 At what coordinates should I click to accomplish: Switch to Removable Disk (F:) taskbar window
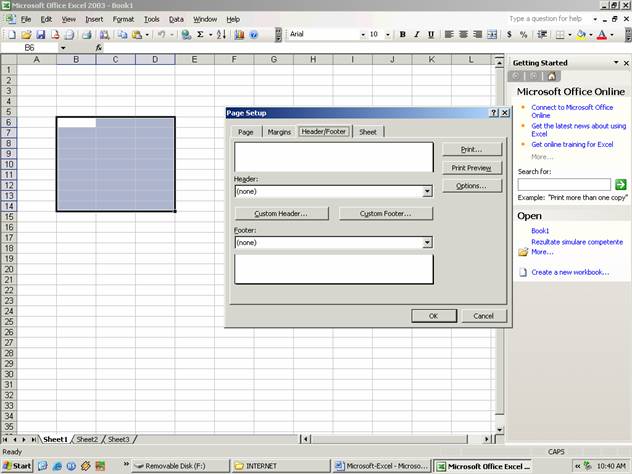tap(181, 466)
